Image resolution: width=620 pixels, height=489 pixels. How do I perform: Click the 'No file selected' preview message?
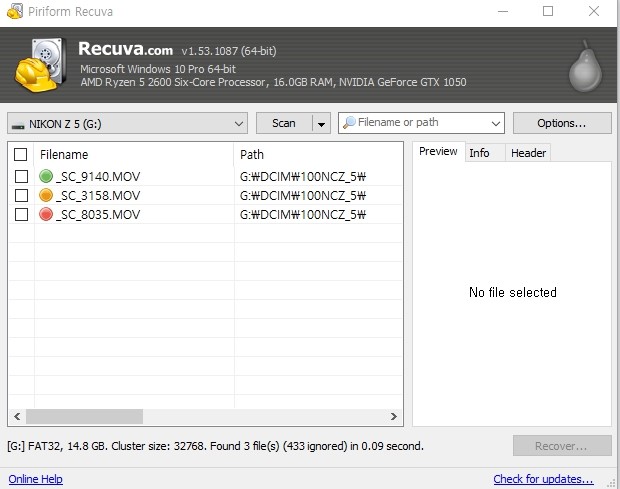click(512, 292)
